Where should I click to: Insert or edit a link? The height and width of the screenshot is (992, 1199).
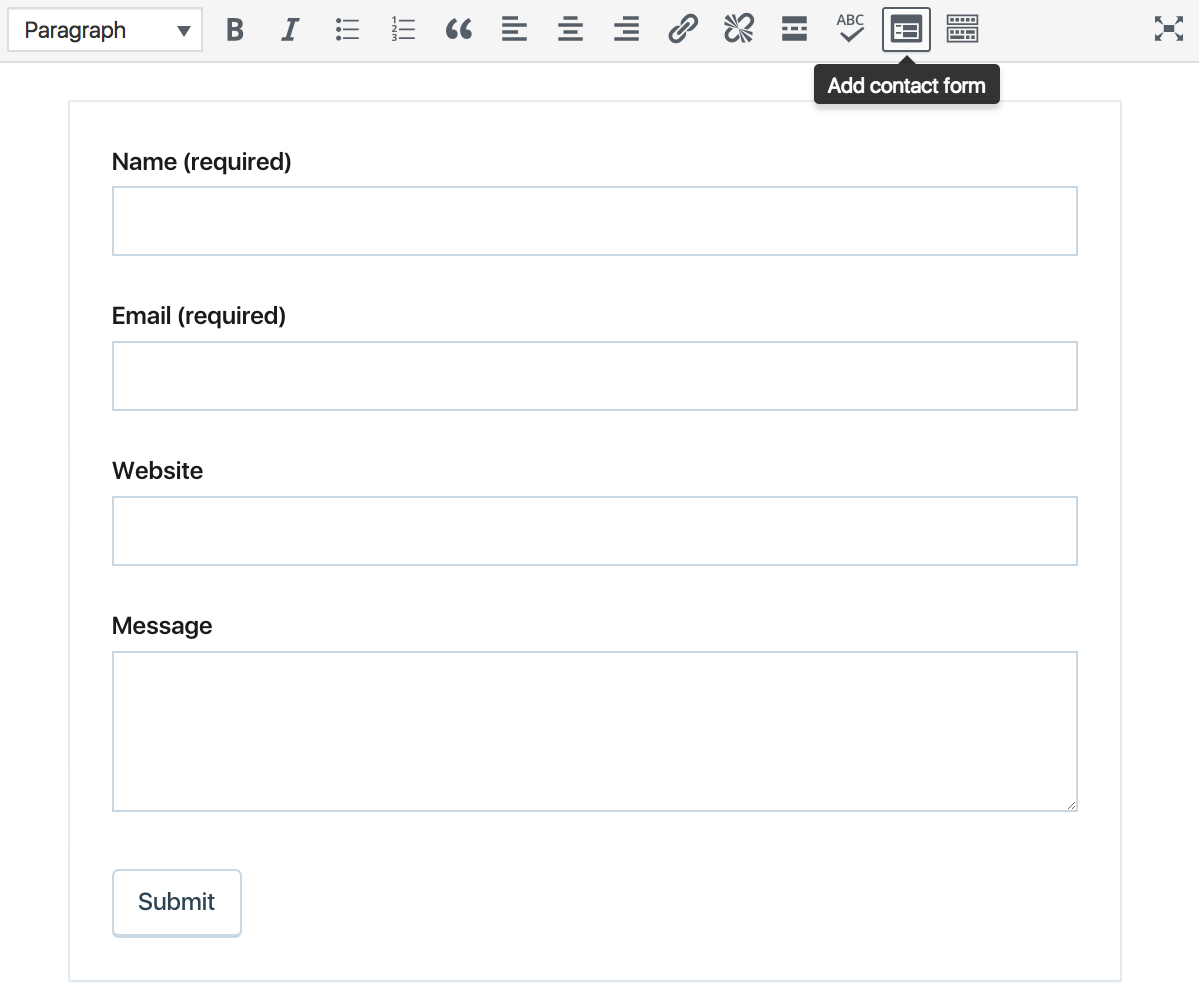click(x=682, y=30)
